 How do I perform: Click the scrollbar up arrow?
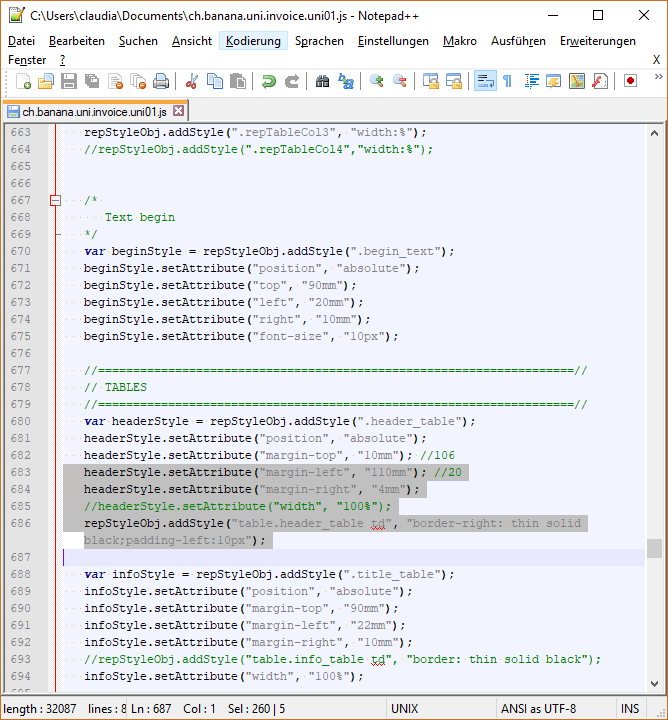(x=654, y=133)
